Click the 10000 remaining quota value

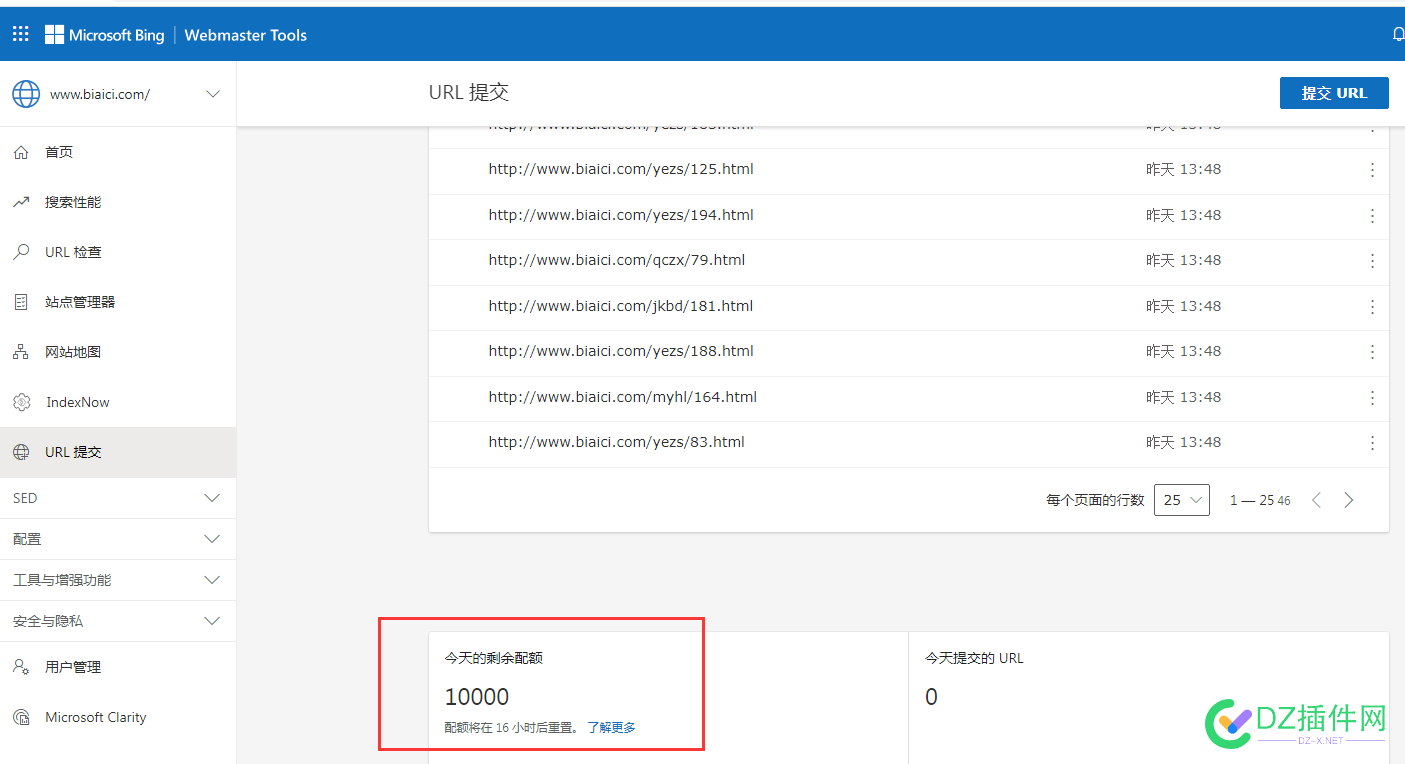[x=477, y=697]
